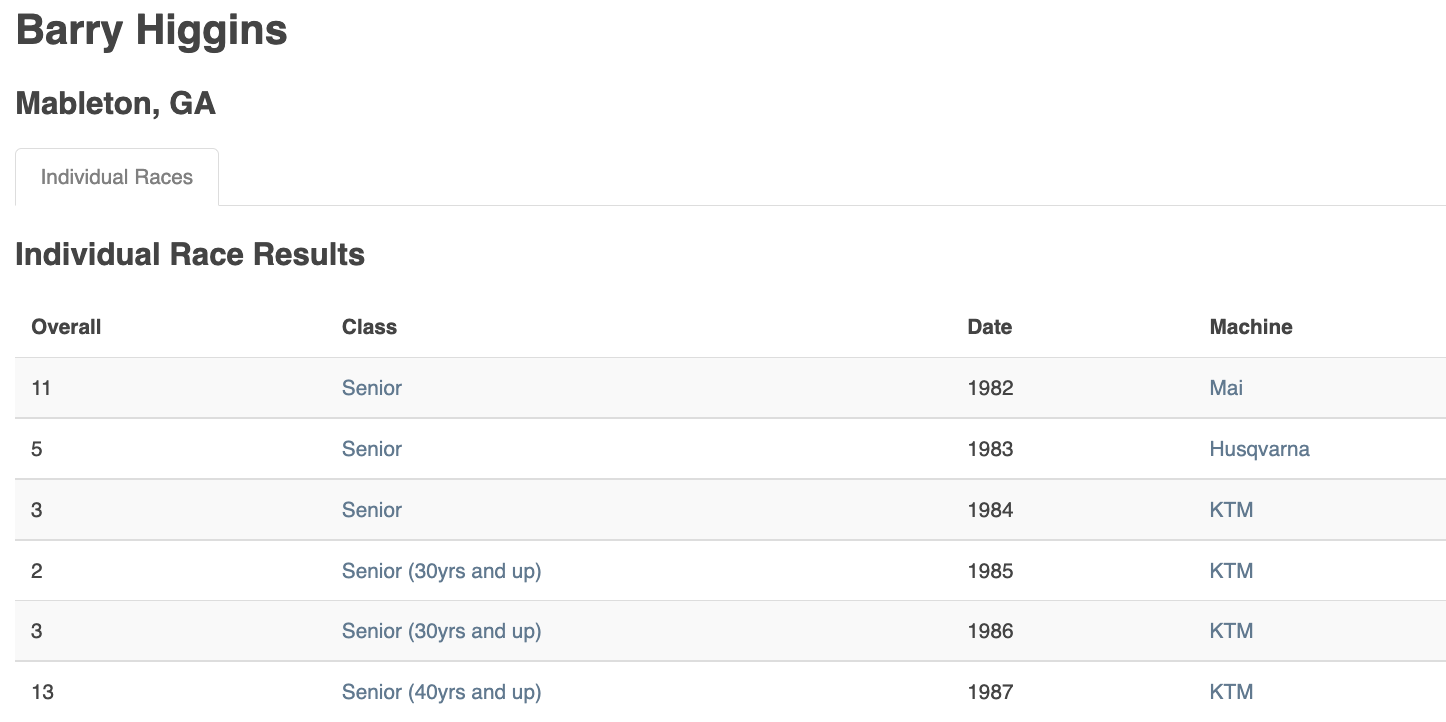This screenshot has width=1446, height=722.
Task: Click the Machine column header
Action: pyautogui.click(x=1250, y=327)
